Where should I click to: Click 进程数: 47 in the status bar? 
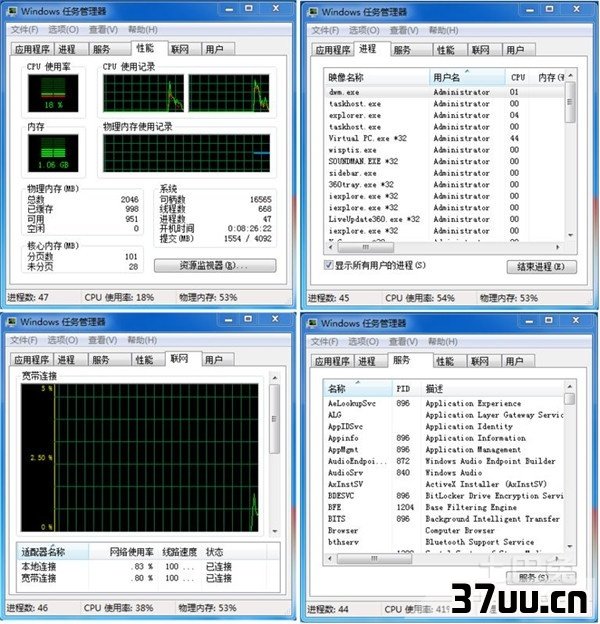coord(28,297)
